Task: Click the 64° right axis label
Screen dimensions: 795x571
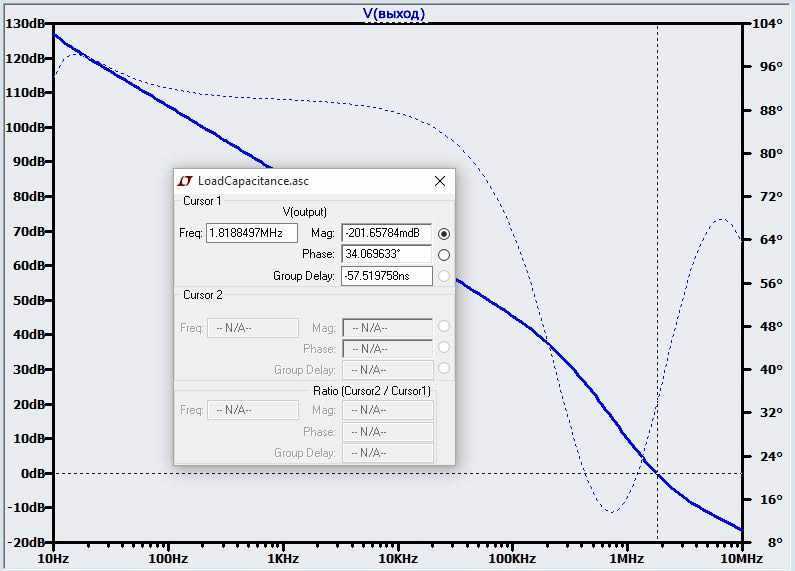Action: [771, 239]
